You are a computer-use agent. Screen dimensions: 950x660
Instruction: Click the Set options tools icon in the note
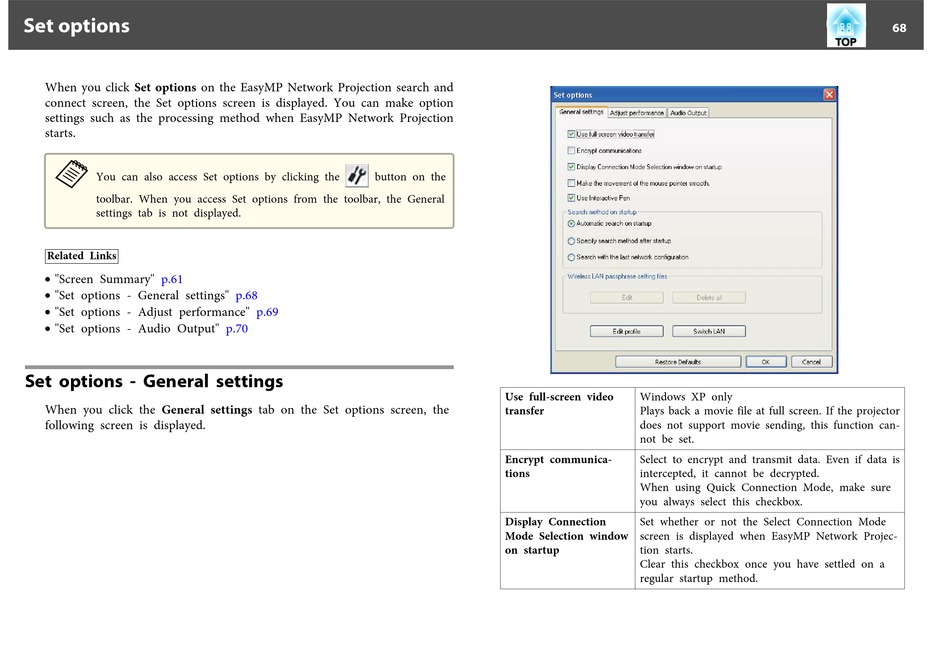(x=357, y=176)
